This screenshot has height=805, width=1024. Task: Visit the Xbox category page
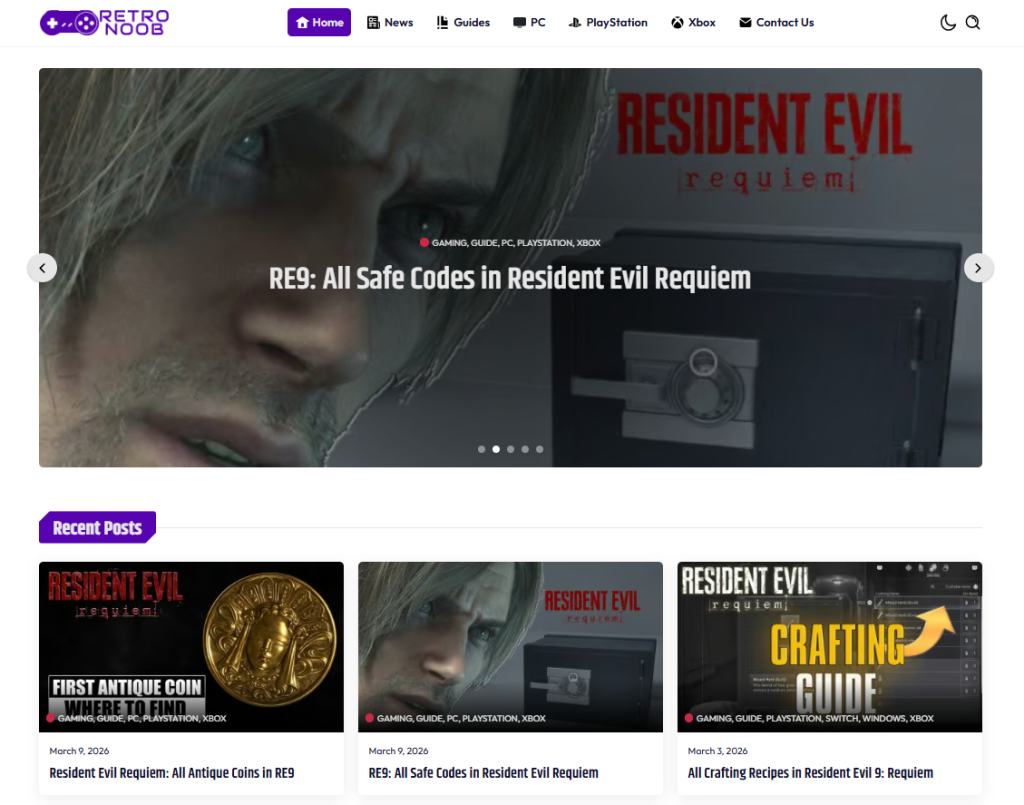(693, 22)
